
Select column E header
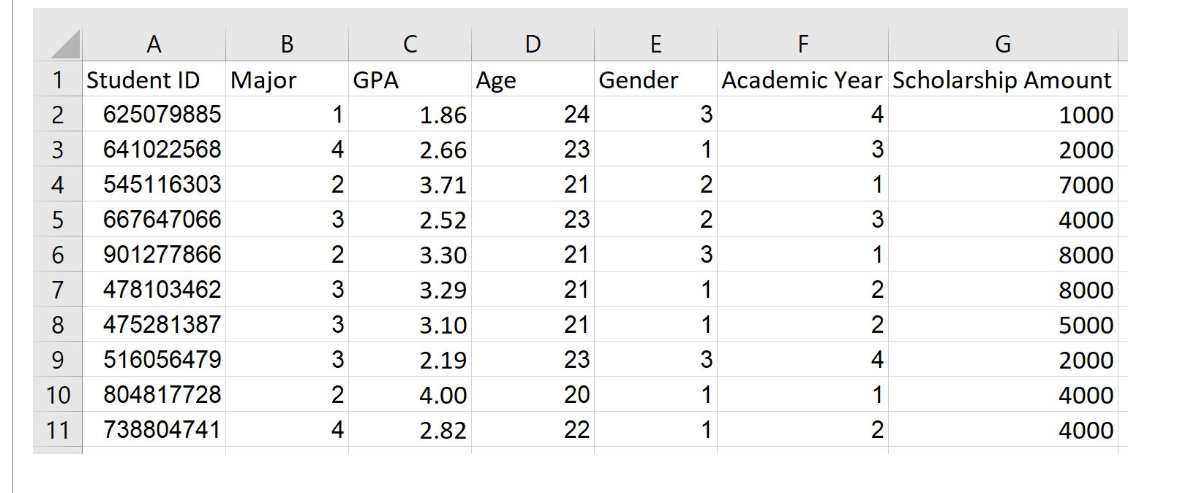656,44
